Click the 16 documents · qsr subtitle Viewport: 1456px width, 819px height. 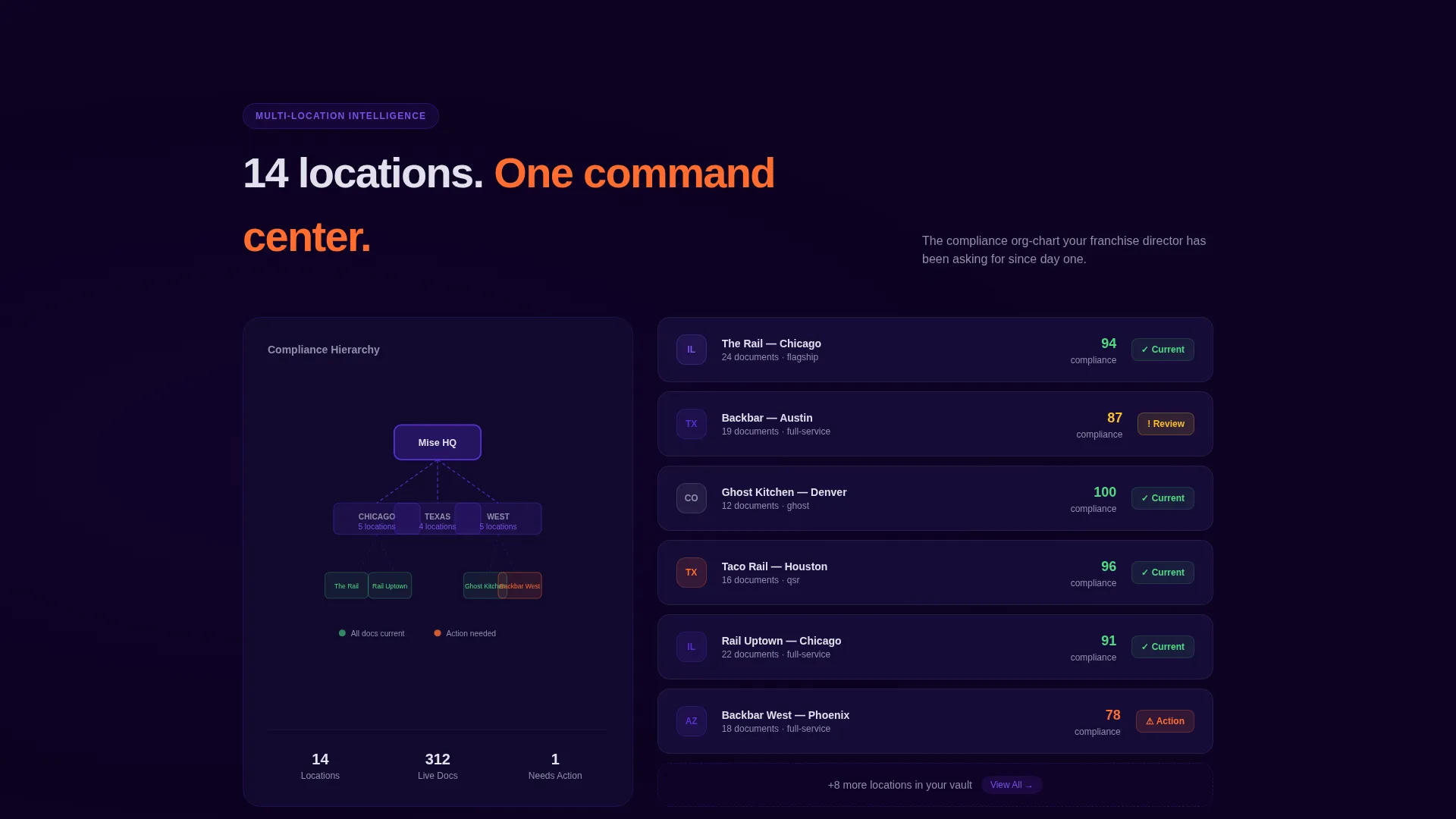761,580
